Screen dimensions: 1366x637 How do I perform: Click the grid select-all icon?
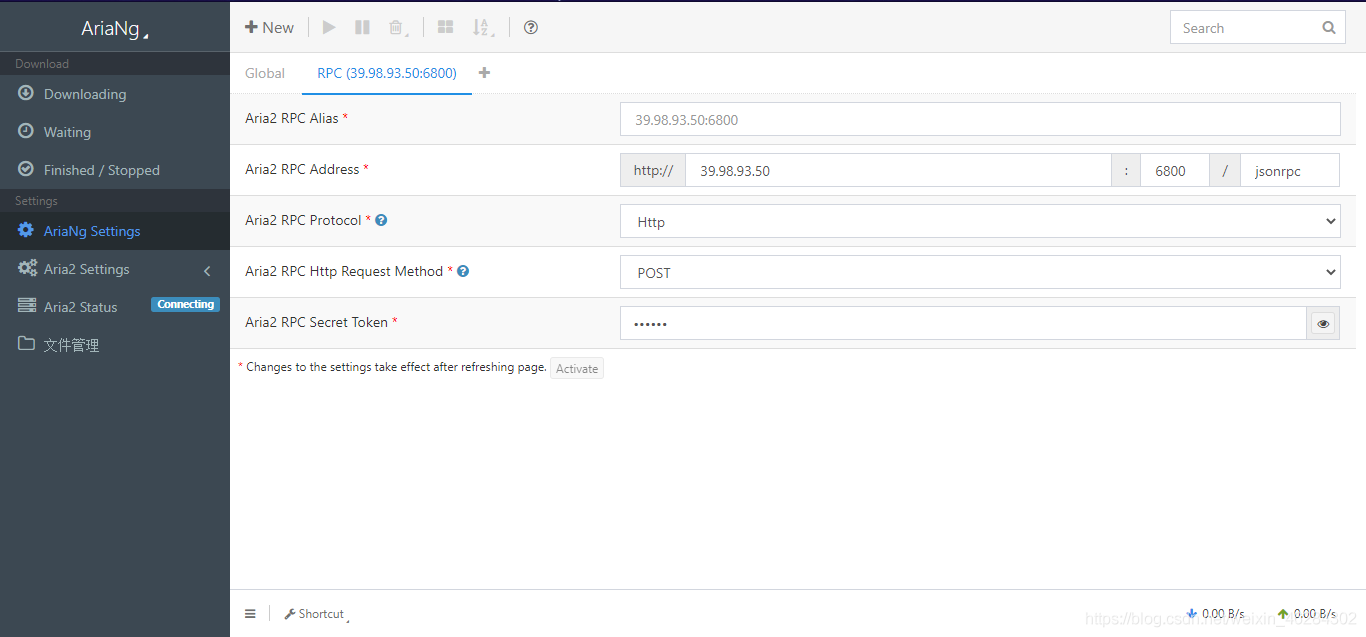[x=446, y=28]
